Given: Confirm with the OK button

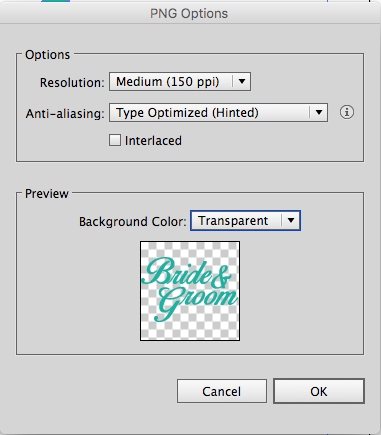Looking at the screenshot, I should tap(319, 391).
